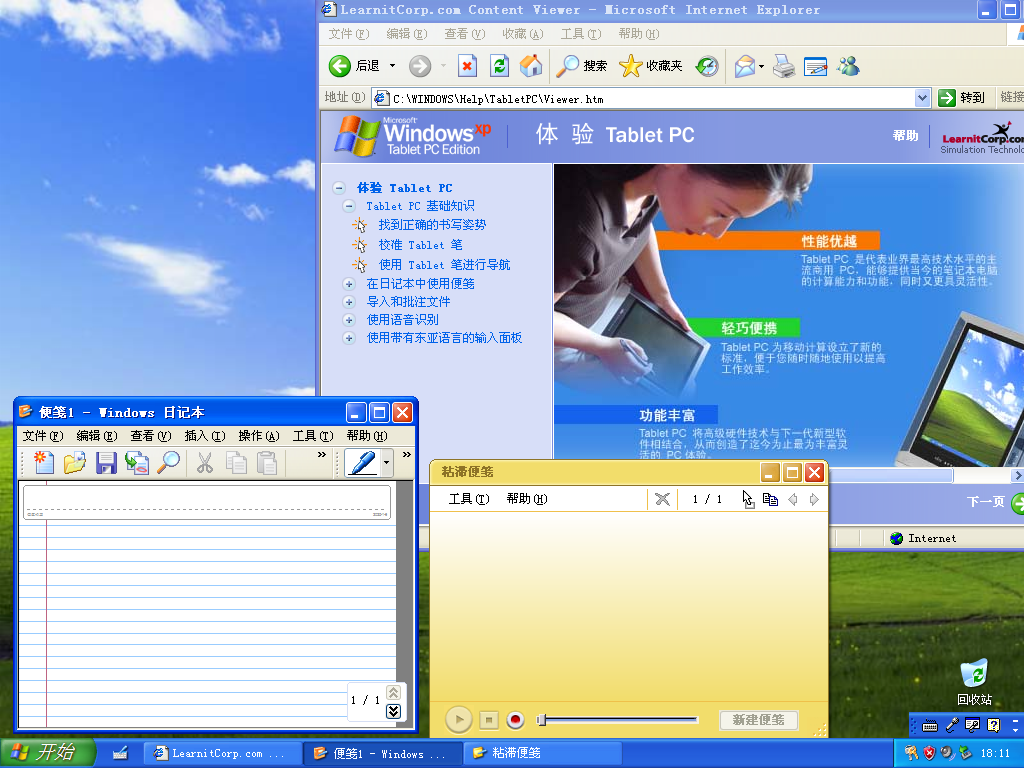This screenshot has height=768, width=1024.
Task: Expand the 在日记本中使用便笺 section
Action: (349, 284)
